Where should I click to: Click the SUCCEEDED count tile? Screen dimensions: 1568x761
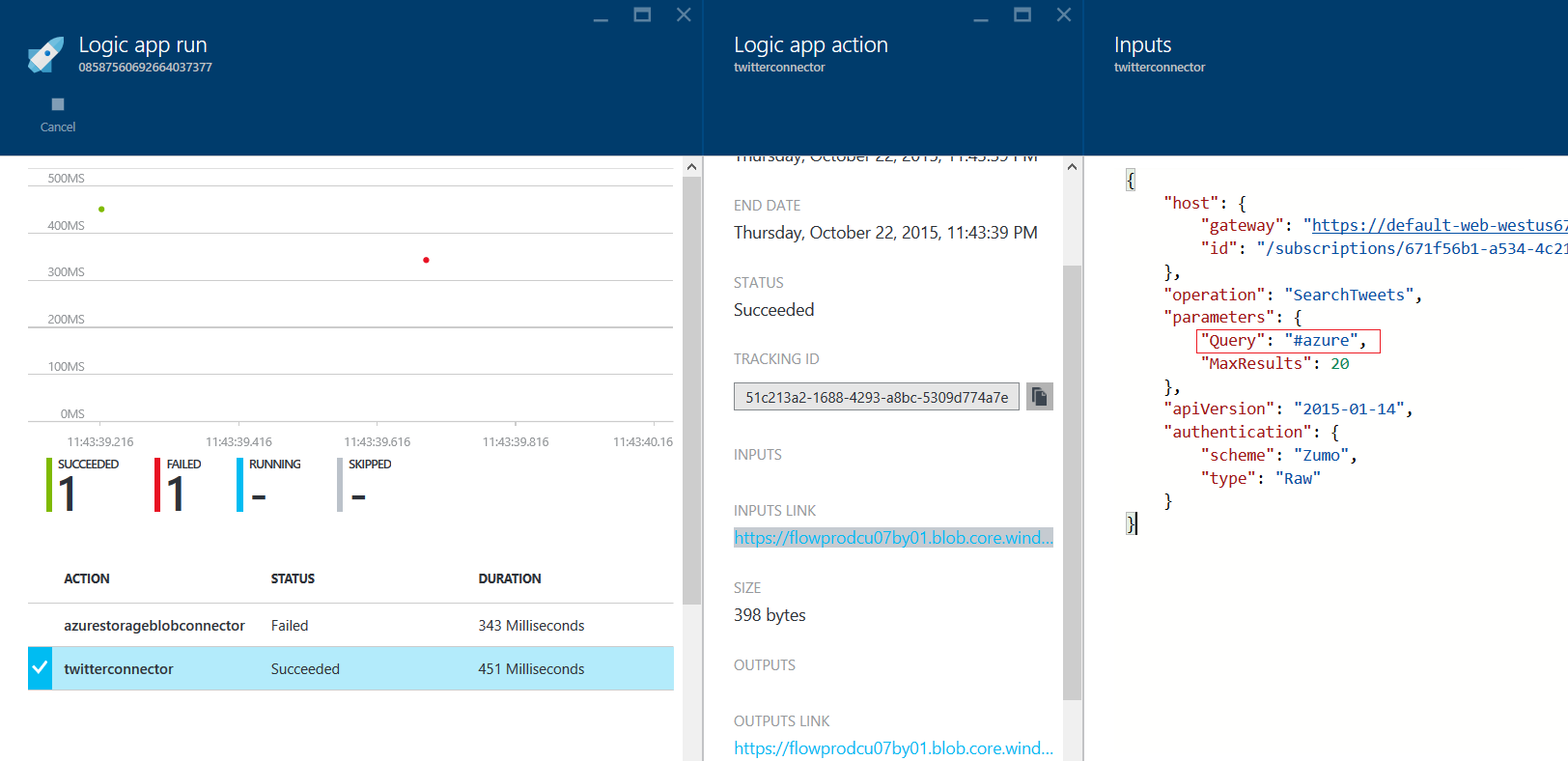pos(84,485)
